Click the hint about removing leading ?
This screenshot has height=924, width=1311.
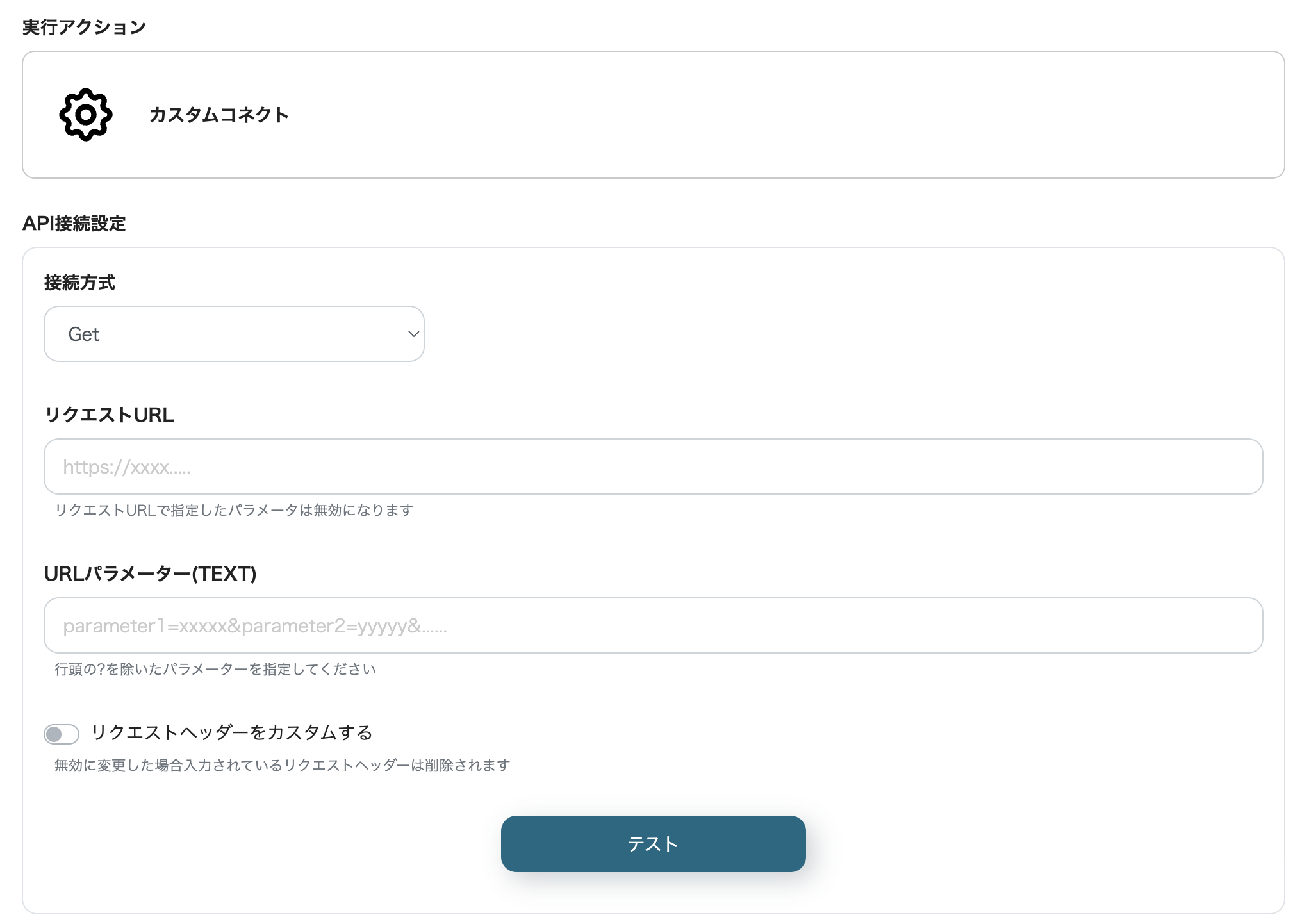(x=215, y=669)
